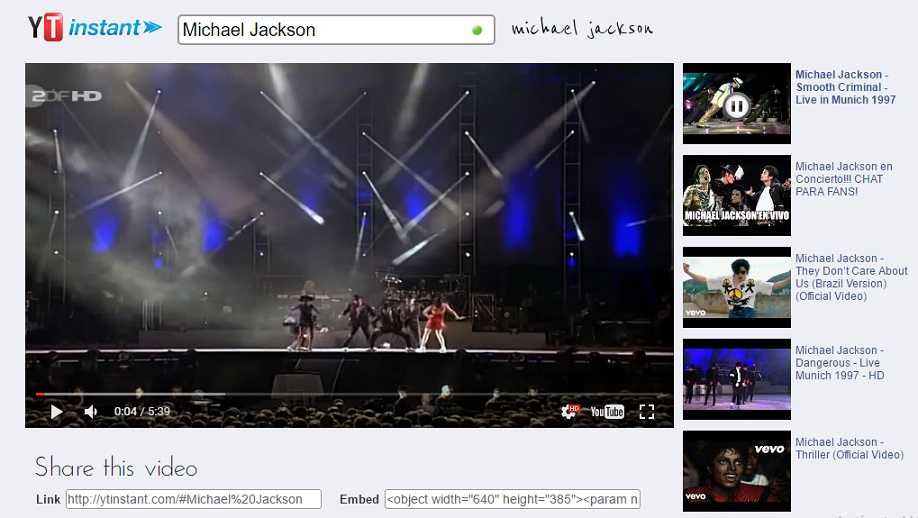Screen dimensions: 918x518
Task: Open the HD quality settings gear
Action: 570,411
